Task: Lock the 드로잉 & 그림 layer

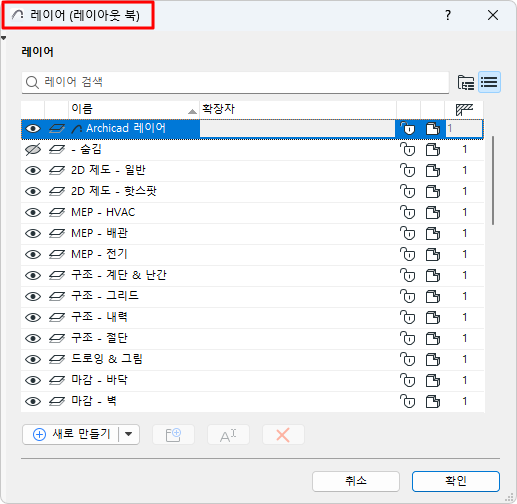Action: [x=407, y=360]
